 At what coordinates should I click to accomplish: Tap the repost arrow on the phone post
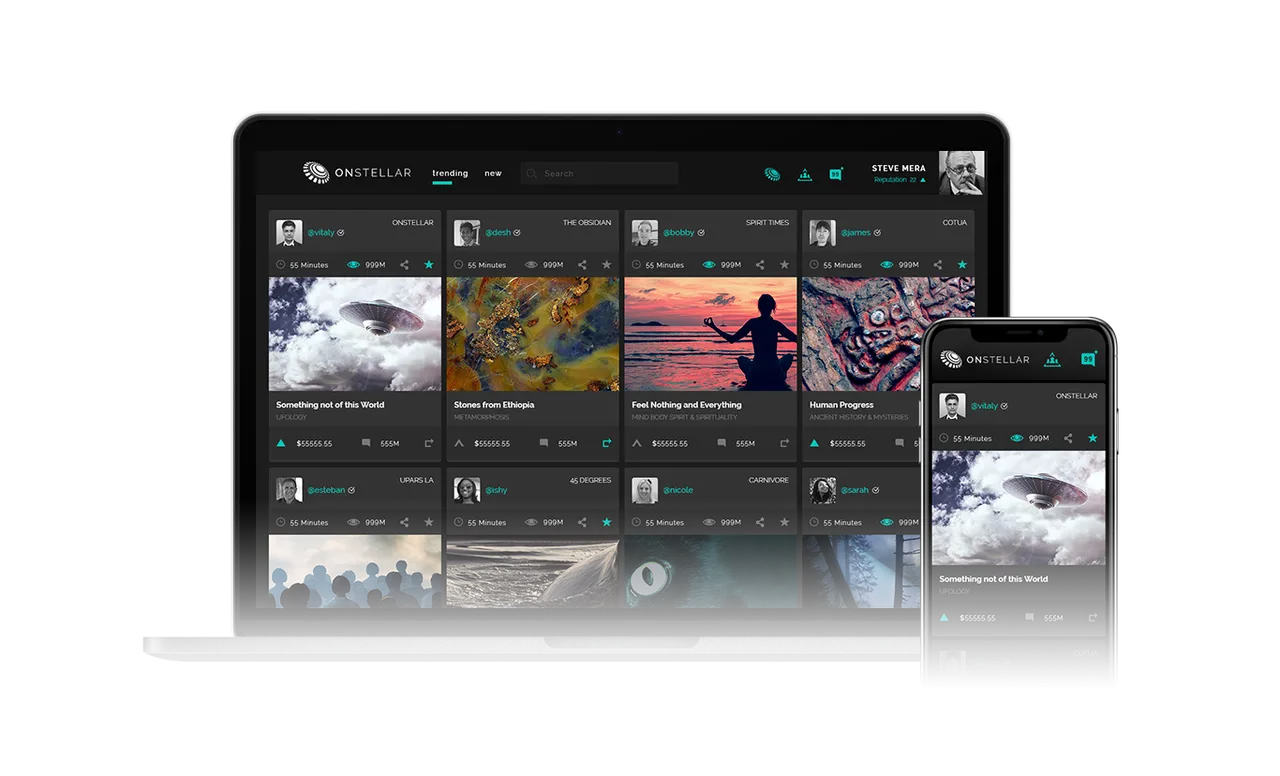pos(1092,618)
